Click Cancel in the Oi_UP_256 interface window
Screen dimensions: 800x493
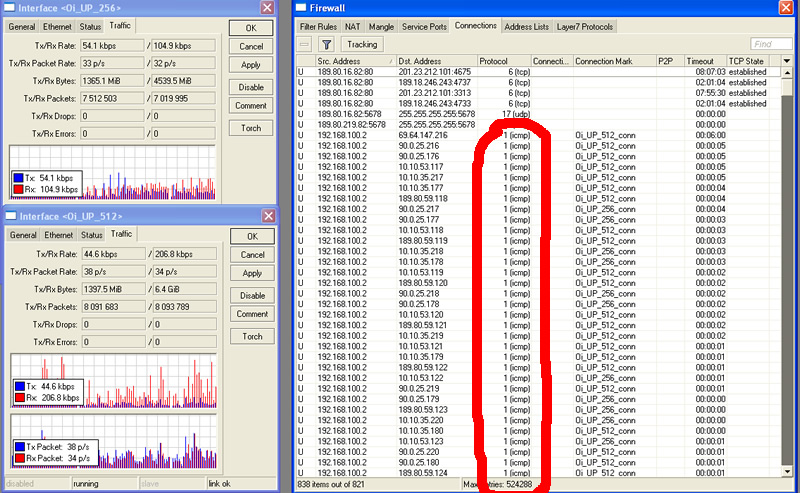coord(251,46)
